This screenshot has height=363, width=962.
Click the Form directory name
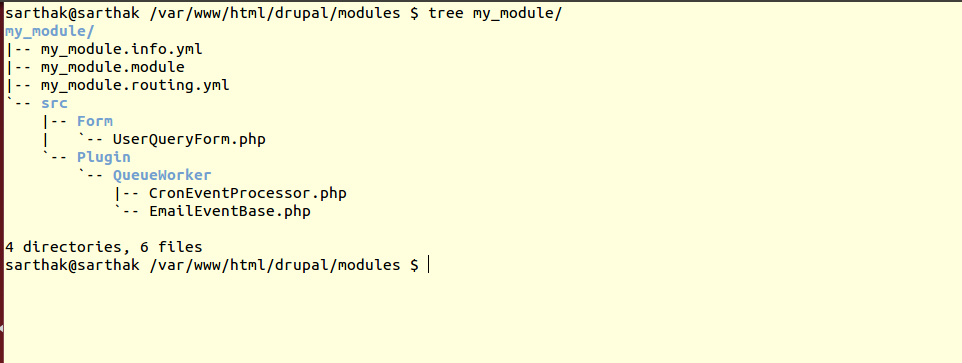94,121
